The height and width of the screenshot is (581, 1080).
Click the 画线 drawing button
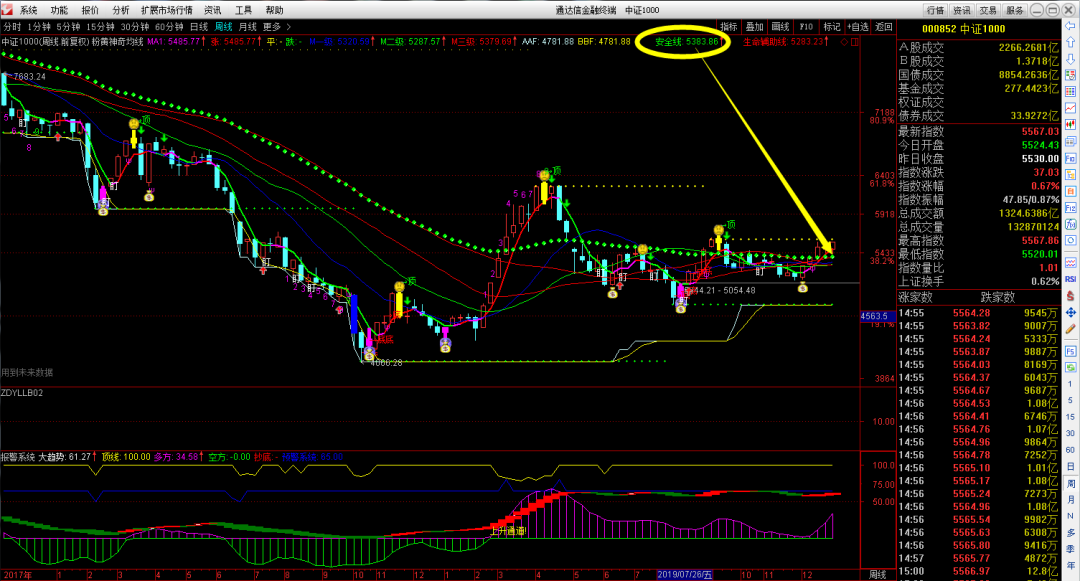point(780,27)
